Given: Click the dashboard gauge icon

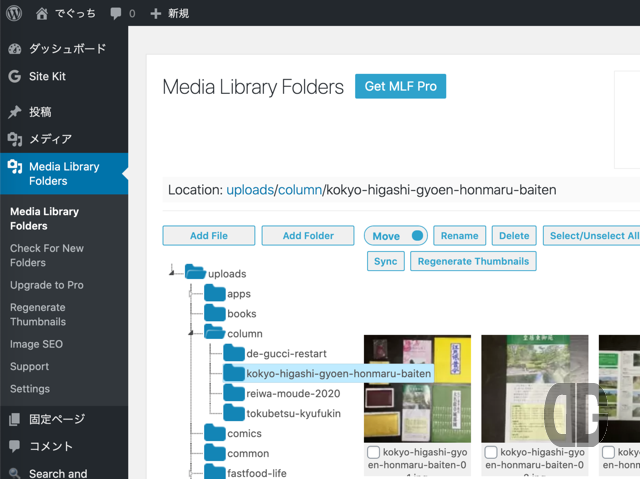Looking at the screenshot, I should (x=15, y=49).
